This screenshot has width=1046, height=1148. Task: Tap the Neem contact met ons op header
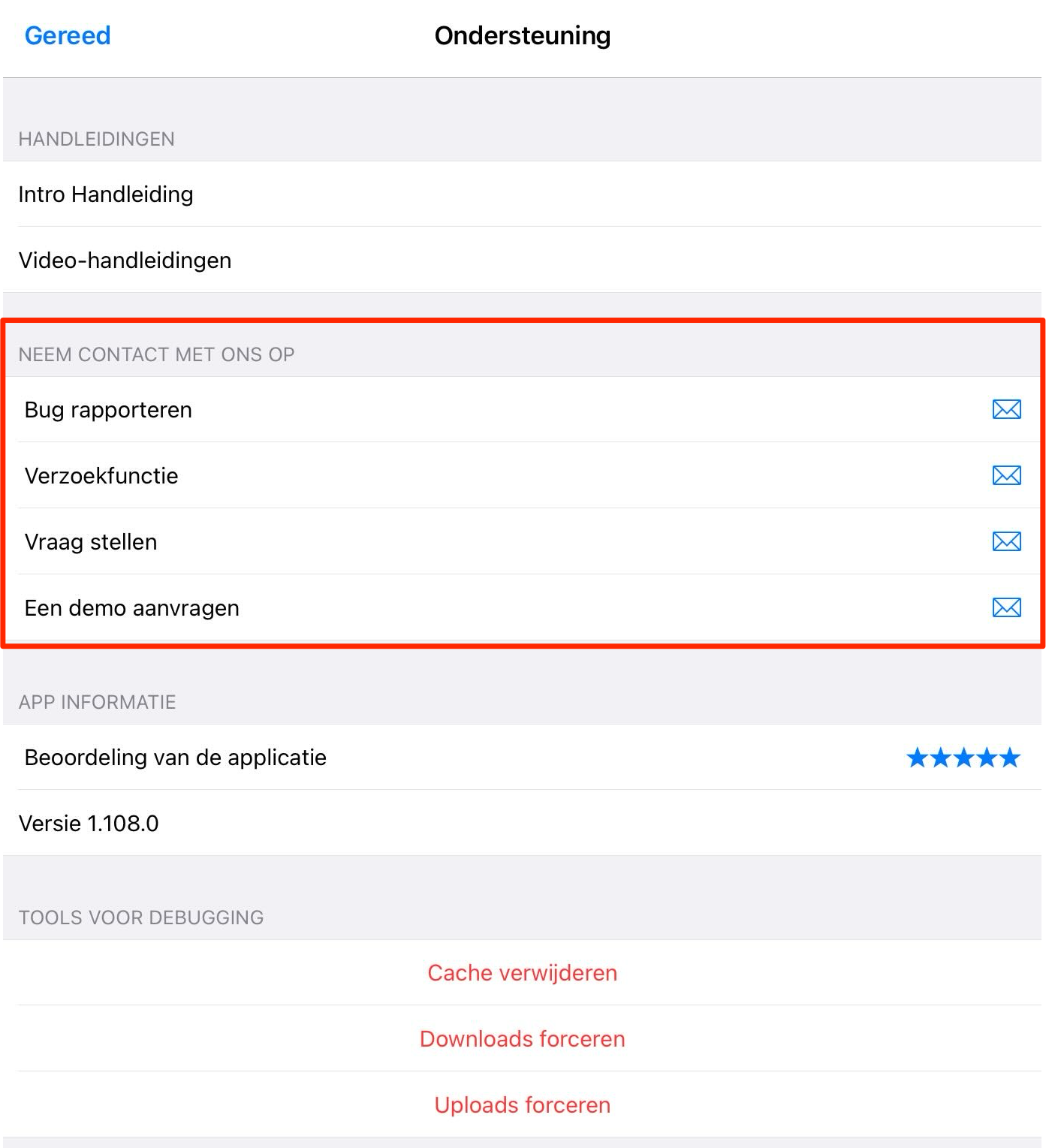pyautogui.click(x=156, y=354)
